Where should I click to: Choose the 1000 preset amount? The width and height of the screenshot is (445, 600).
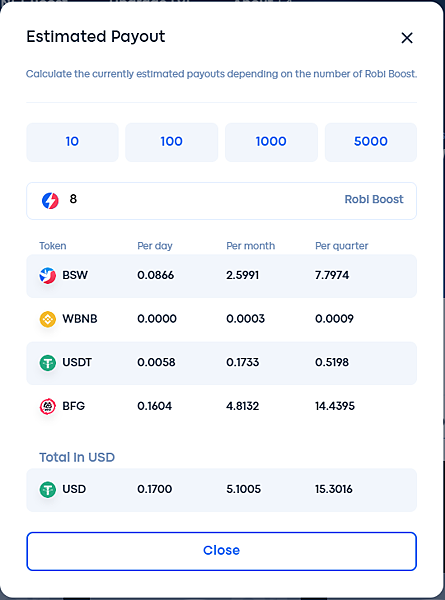[x=271, y=142]
